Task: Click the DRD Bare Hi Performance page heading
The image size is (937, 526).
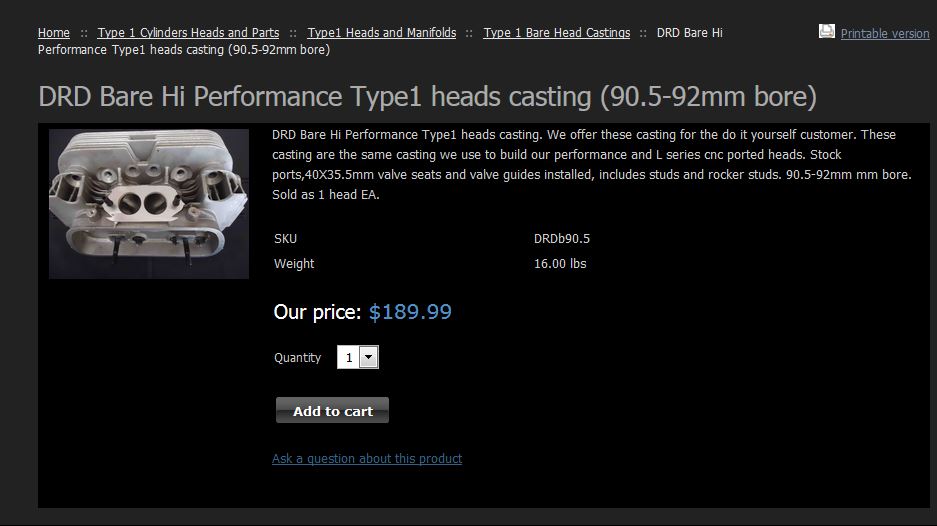Action: pyautogui.click(x=427, y=97)
